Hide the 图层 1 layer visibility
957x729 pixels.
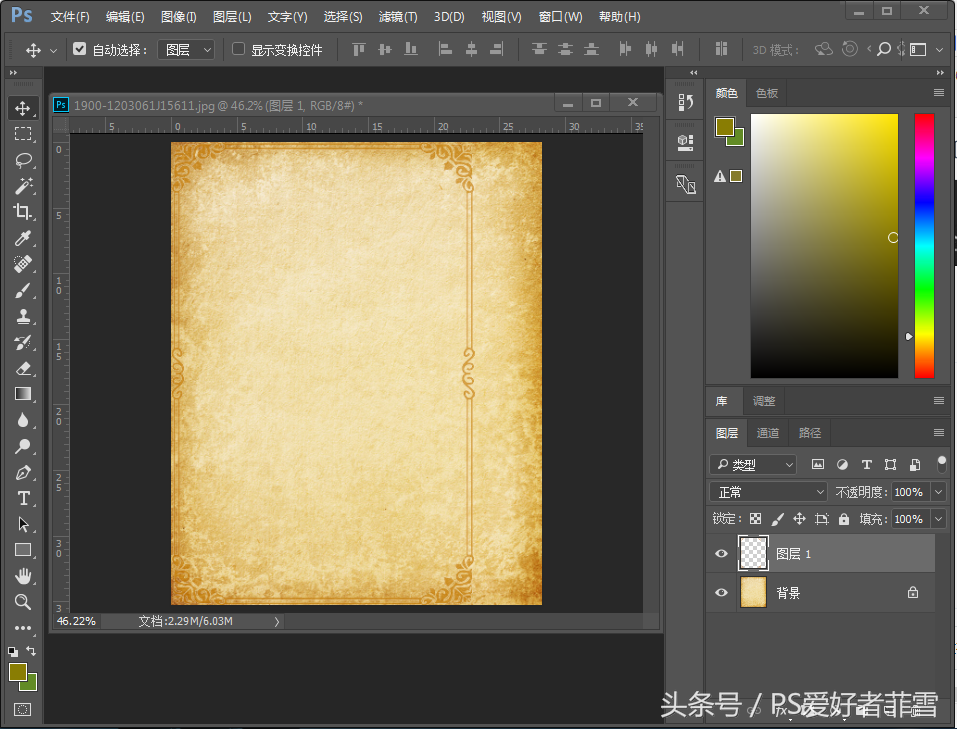tap(721, 554)
